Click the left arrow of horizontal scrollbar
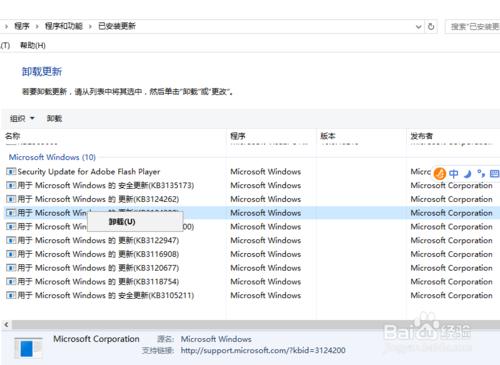This screenshot has height=365, width=500. (x=6, y=324)
